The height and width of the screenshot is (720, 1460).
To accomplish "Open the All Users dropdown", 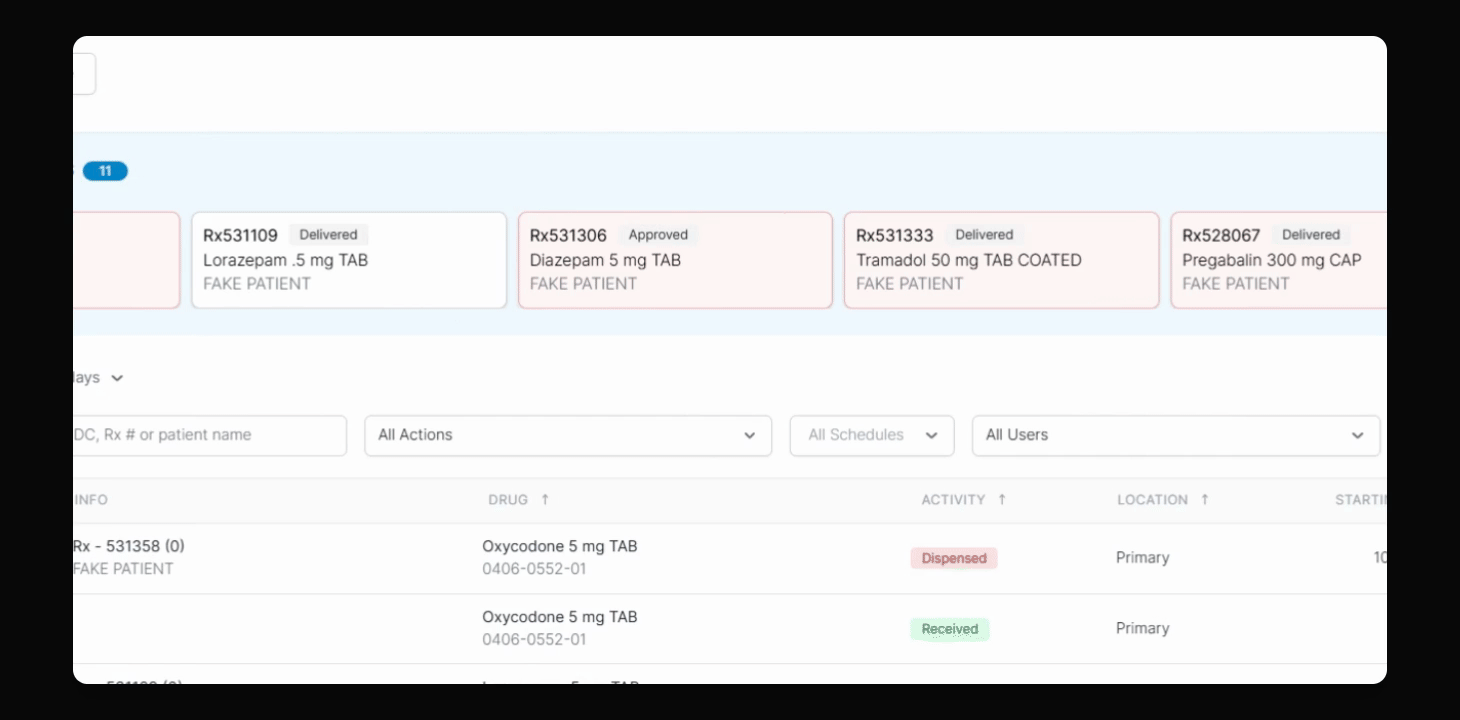I will click(x=1176, y=435).
